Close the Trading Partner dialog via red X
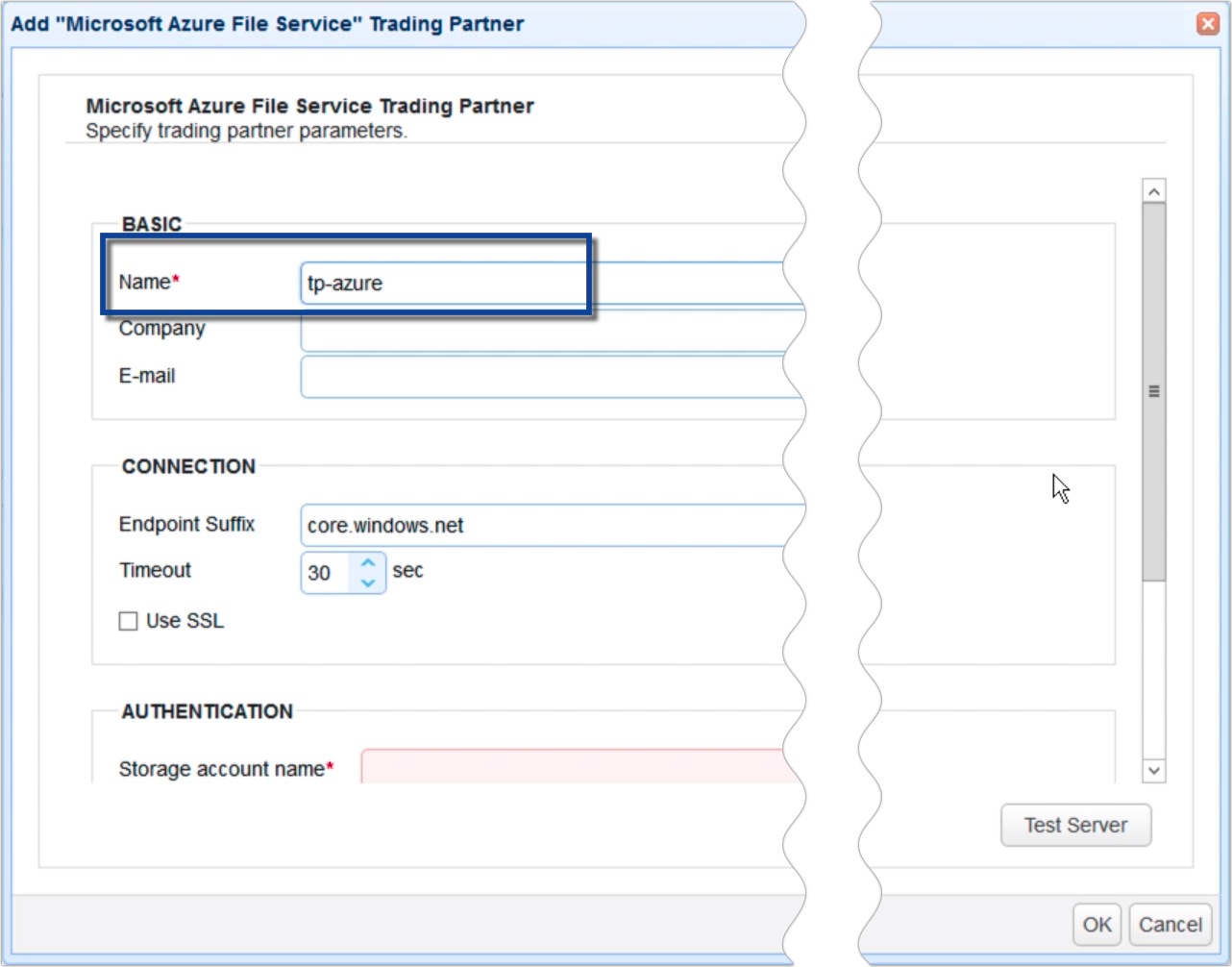1232x967 pixels. [x=1209, y=23]
